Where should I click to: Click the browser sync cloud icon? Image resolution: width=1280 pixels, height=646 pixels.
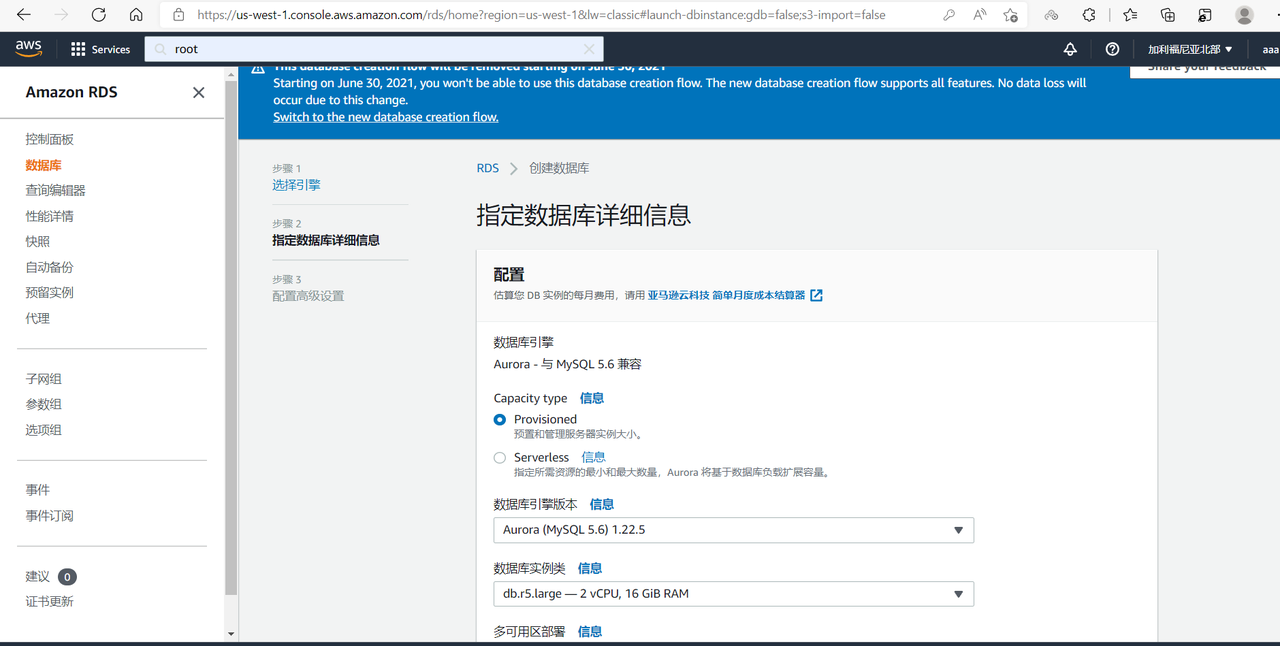pos(1051,15)
